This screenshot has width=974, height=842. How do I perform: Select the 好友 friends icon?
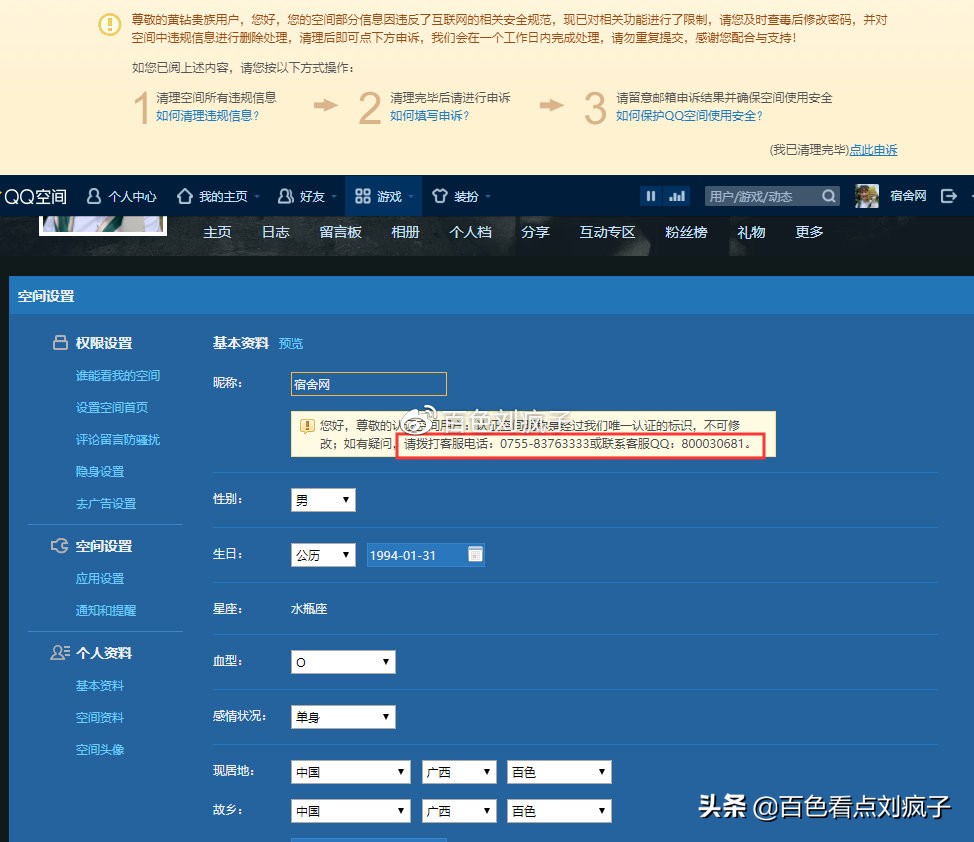pyautogui.click(x=287, y=196)
